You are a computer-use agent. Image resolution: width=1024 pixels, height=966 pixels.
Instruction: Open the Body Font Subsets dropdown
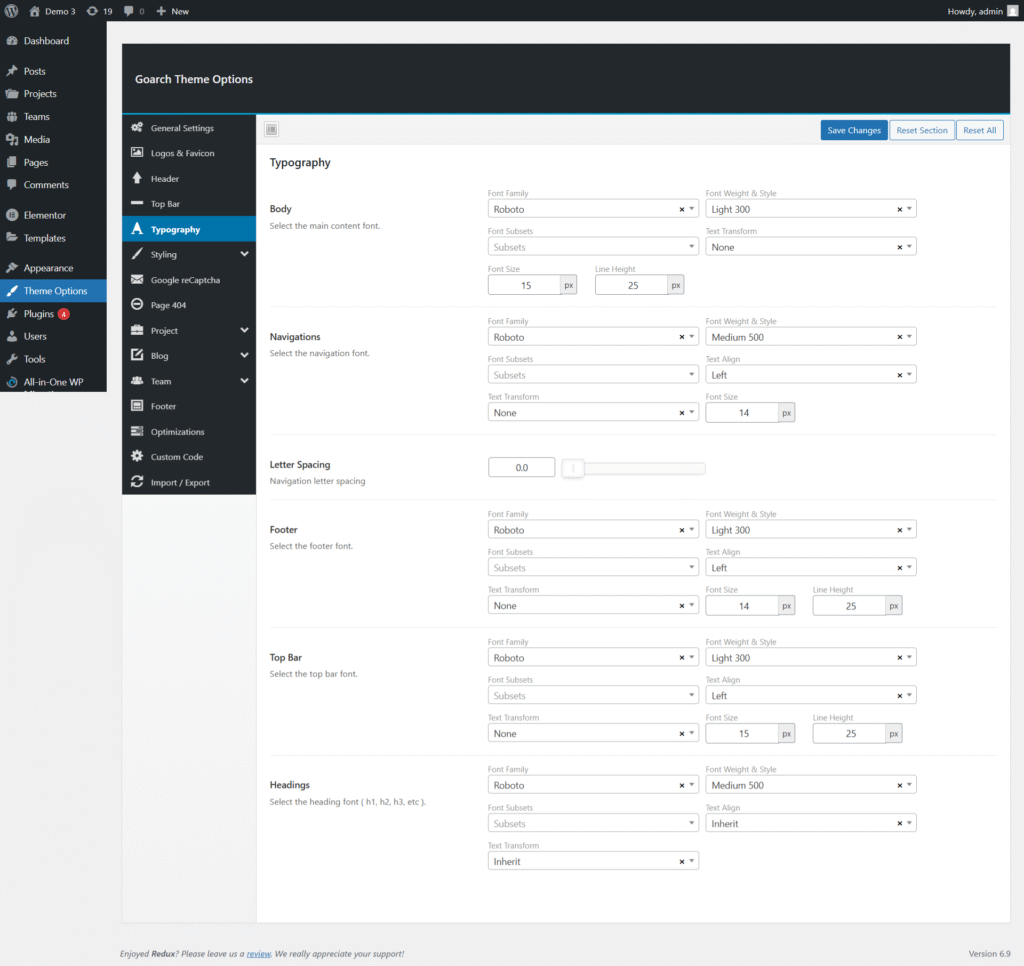point(593,247)
